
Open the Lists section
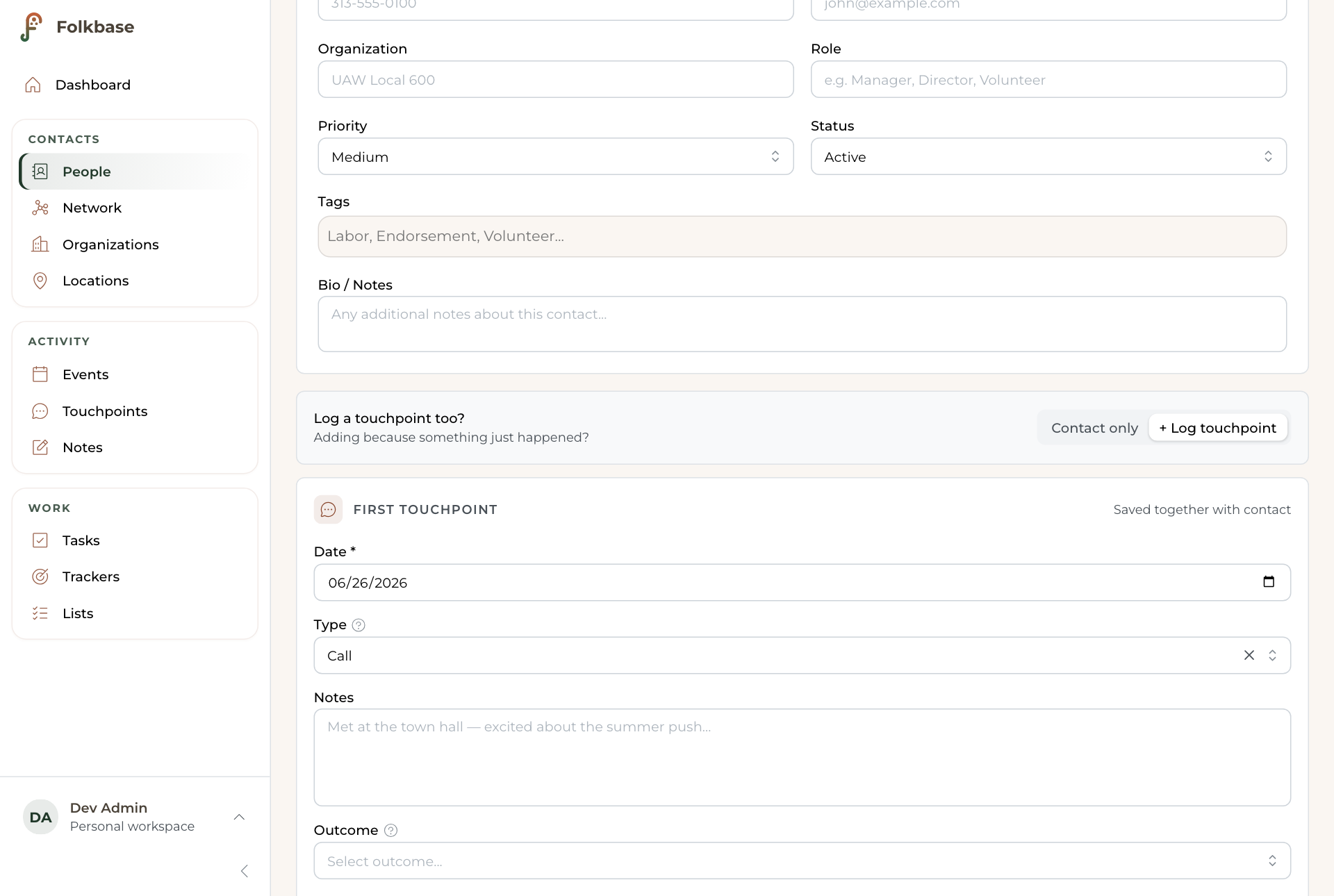[x=135, y=613]
